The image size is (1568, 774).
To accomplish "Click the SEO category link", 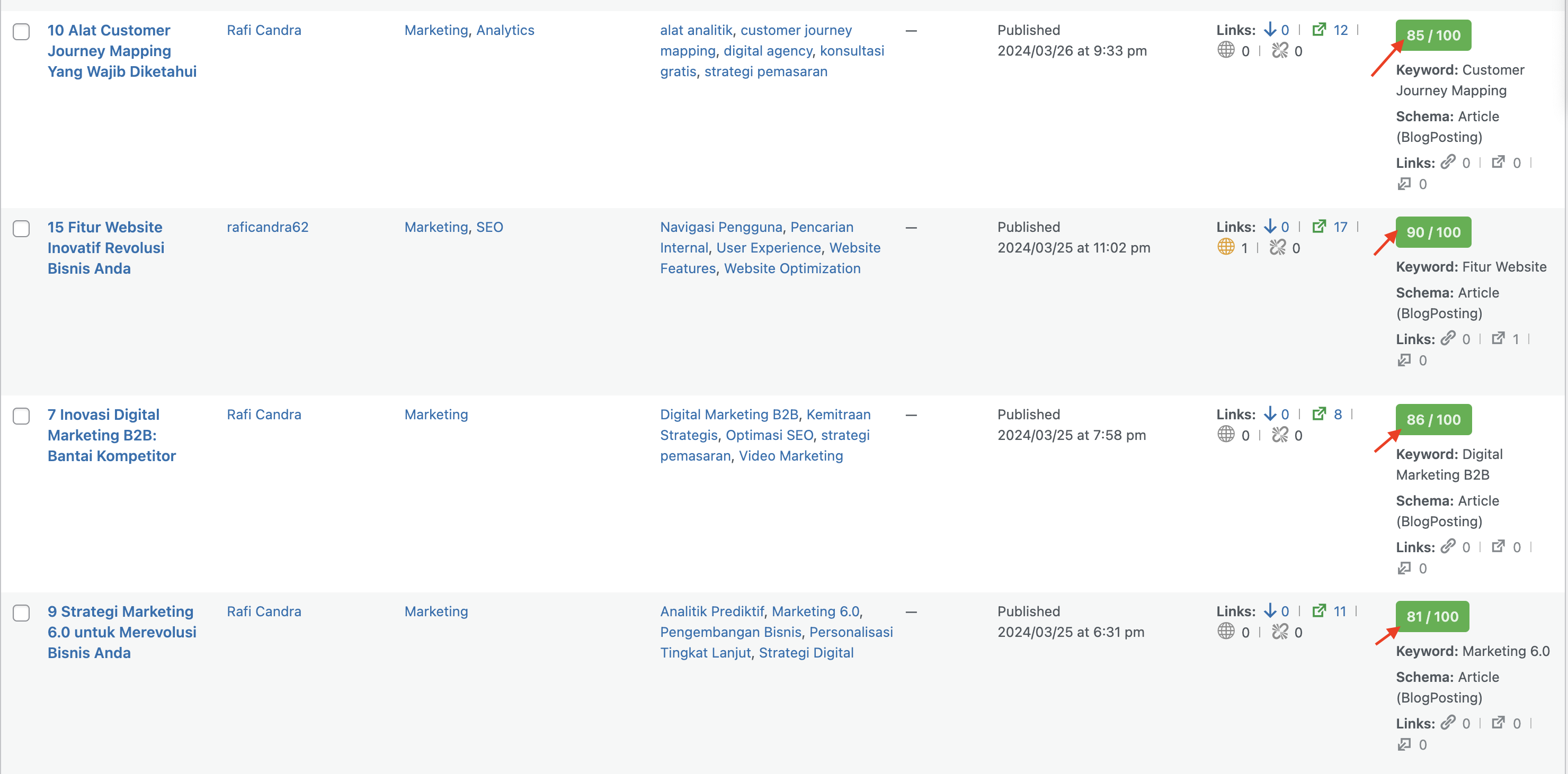I will [489, 227].
